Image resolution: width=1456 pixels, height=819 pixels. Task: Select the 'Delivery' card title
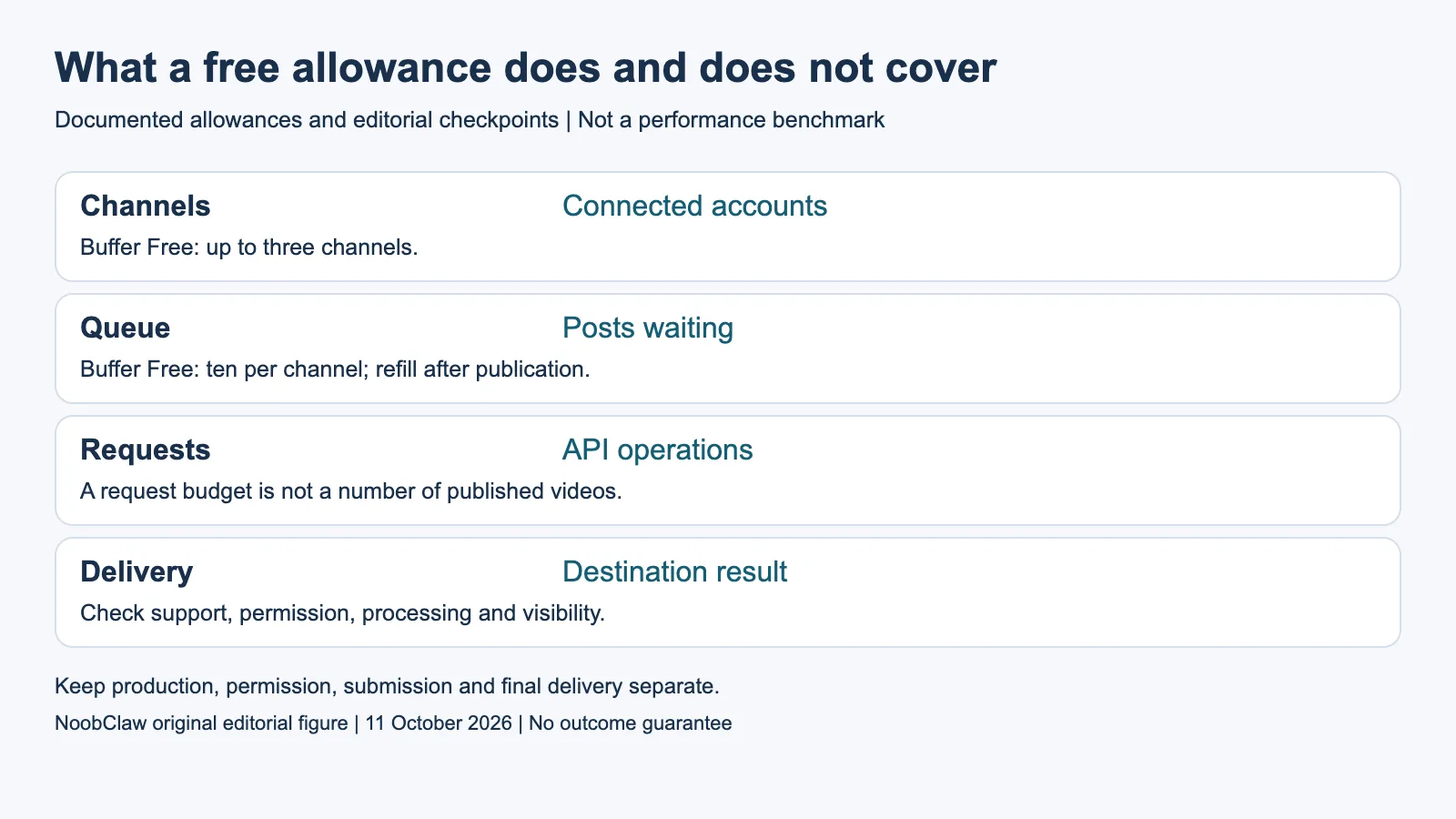pos(136,571)
